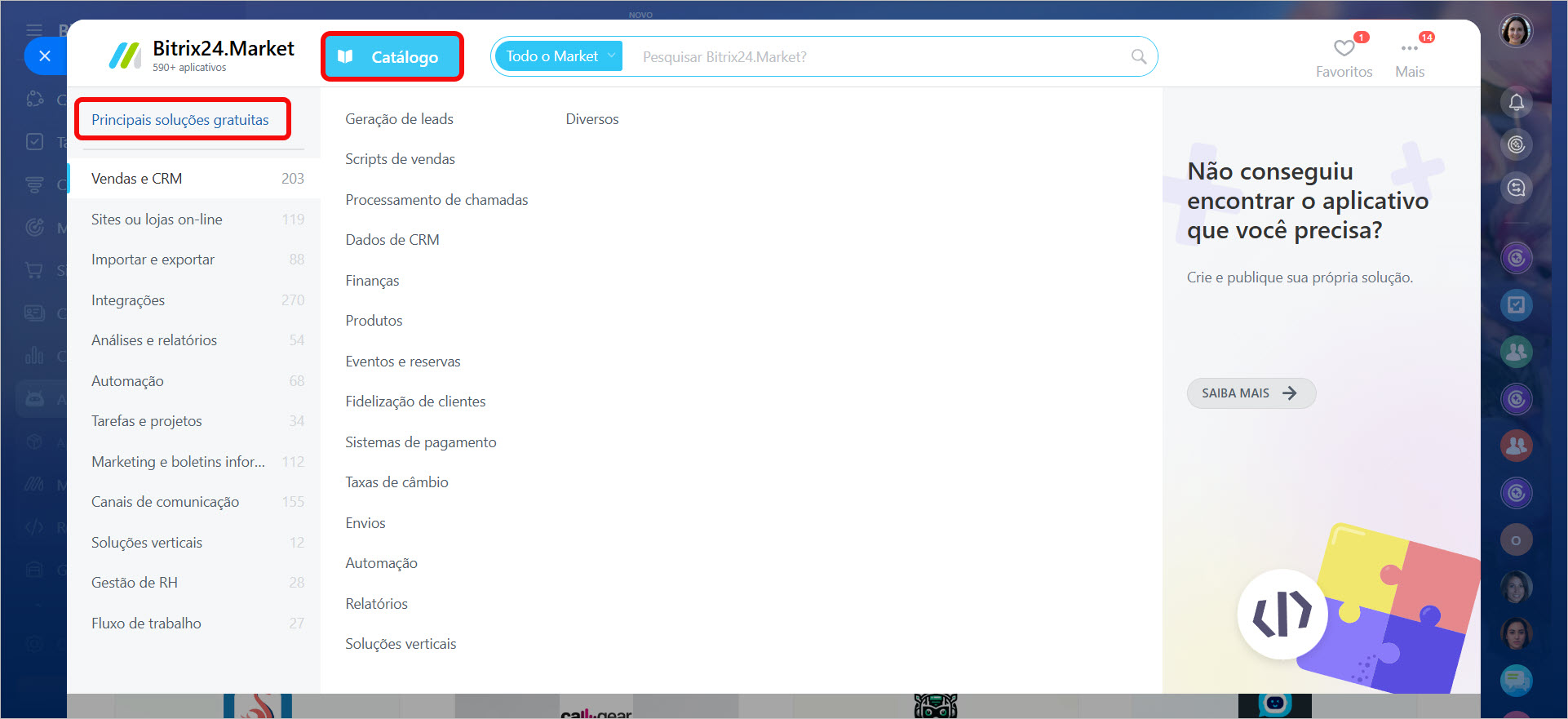This screenshot has width=1568, height=719.
Task: Open the Catálogo button
Action: 392,56
